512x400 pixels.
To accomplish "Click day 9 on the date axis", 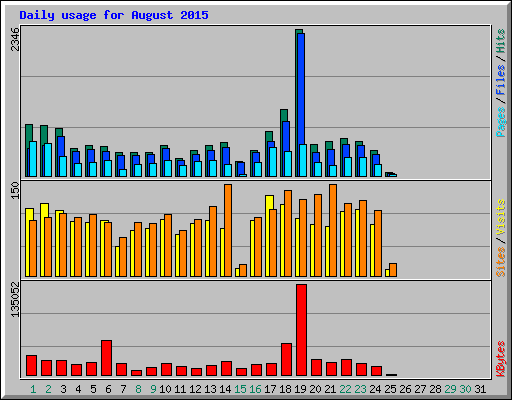I will 153,389.
